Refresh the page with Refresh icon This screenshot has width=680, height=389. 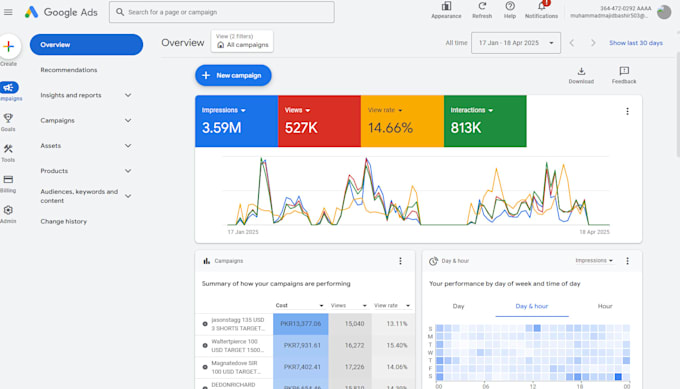[482, 6]
